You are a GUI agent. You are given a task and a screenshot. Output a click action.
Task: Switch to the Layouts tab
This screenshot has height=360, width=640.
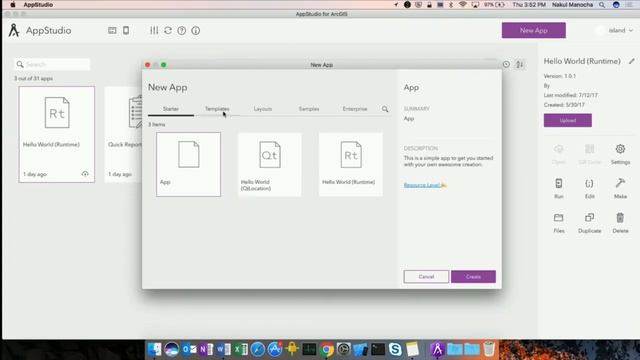point(263,109)
